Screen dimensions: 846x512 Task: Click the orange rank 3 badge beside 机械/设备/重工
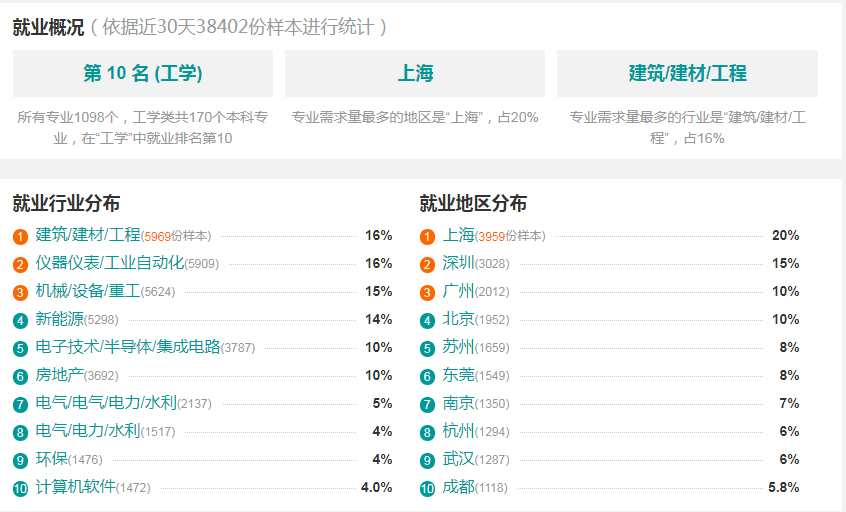[x=21, y=292]
